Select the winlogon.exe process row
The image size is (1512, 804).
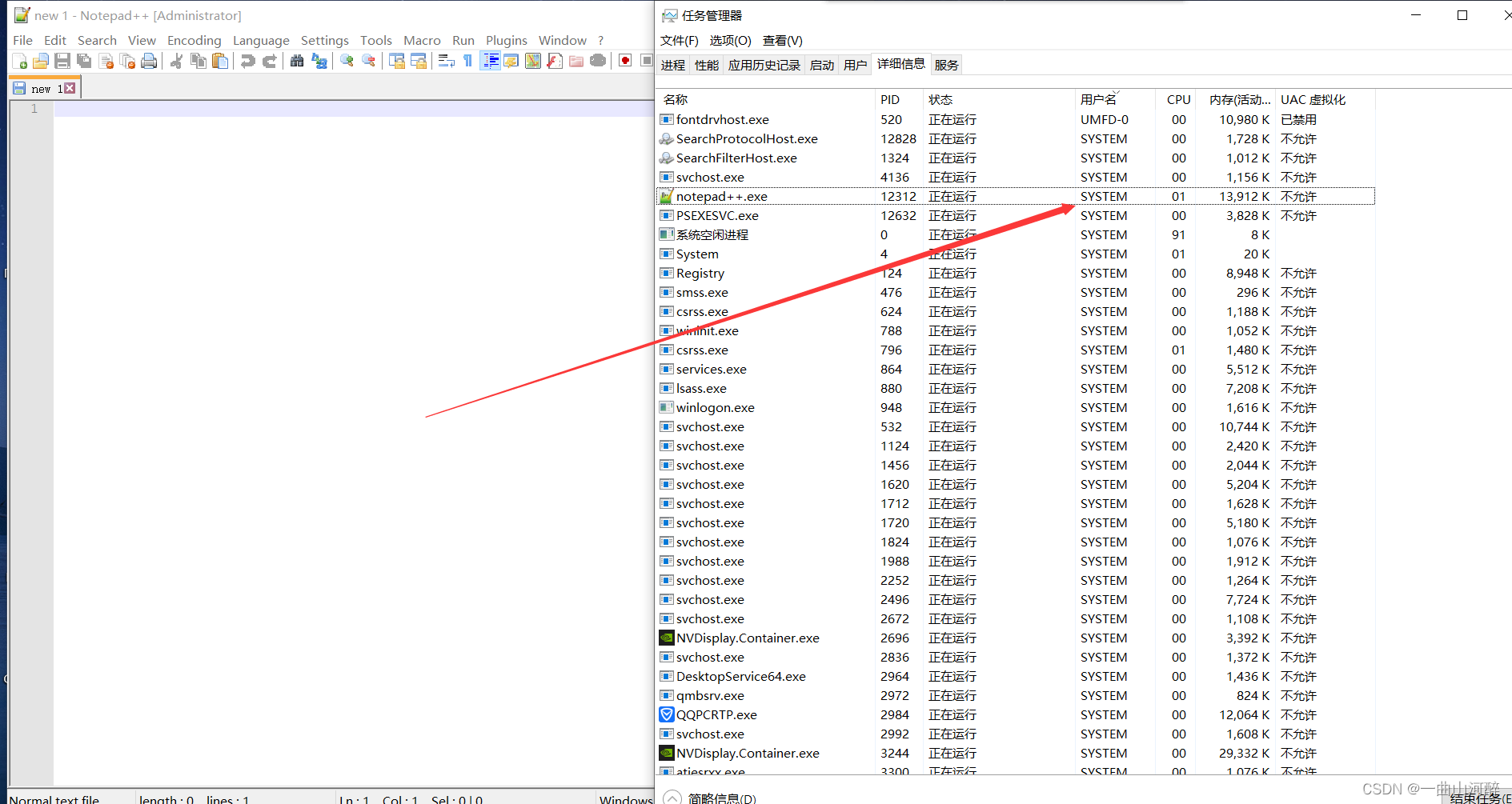pos(1016,407)
